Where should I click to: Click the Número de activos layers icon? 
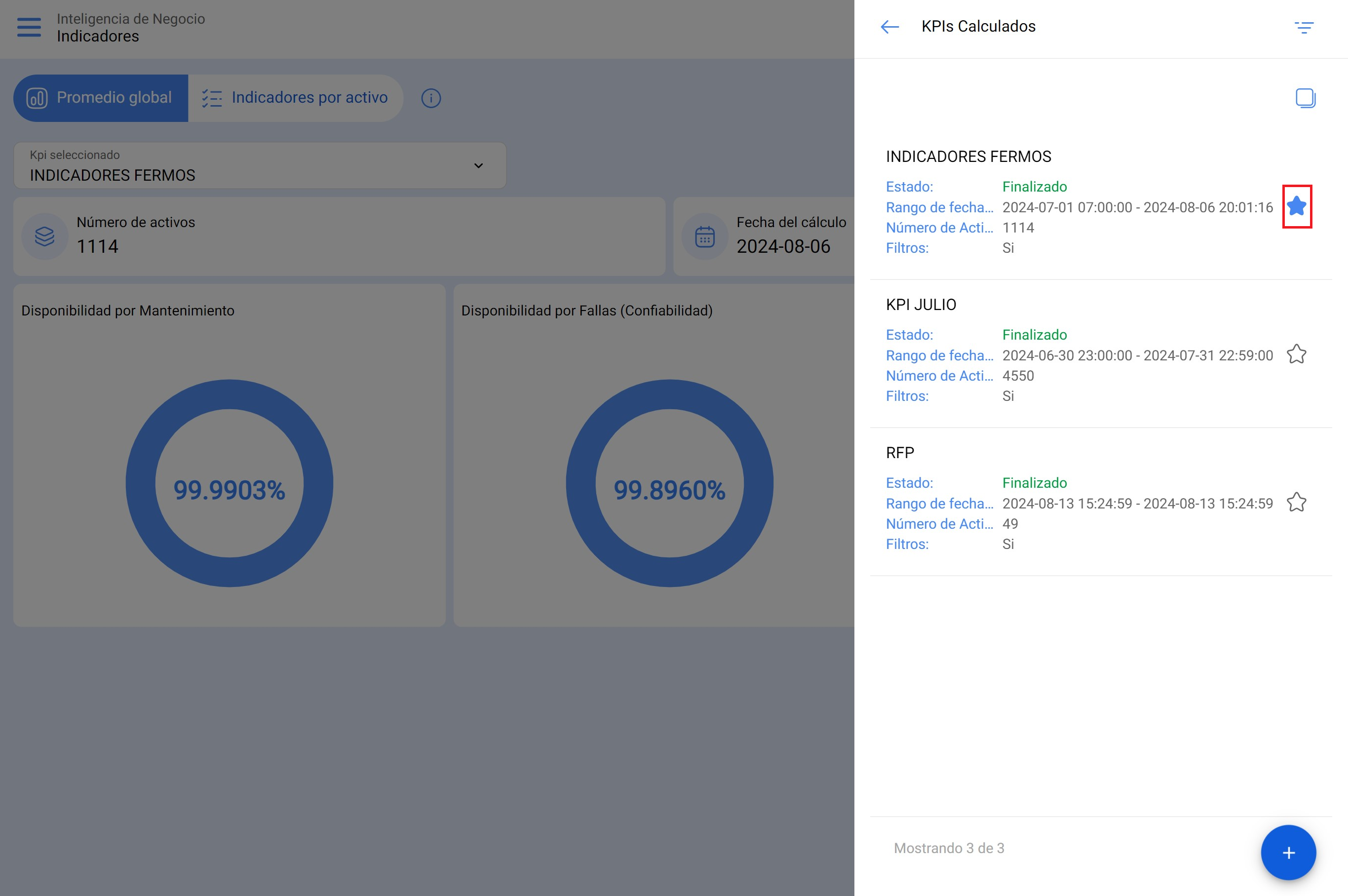[44, 236]
